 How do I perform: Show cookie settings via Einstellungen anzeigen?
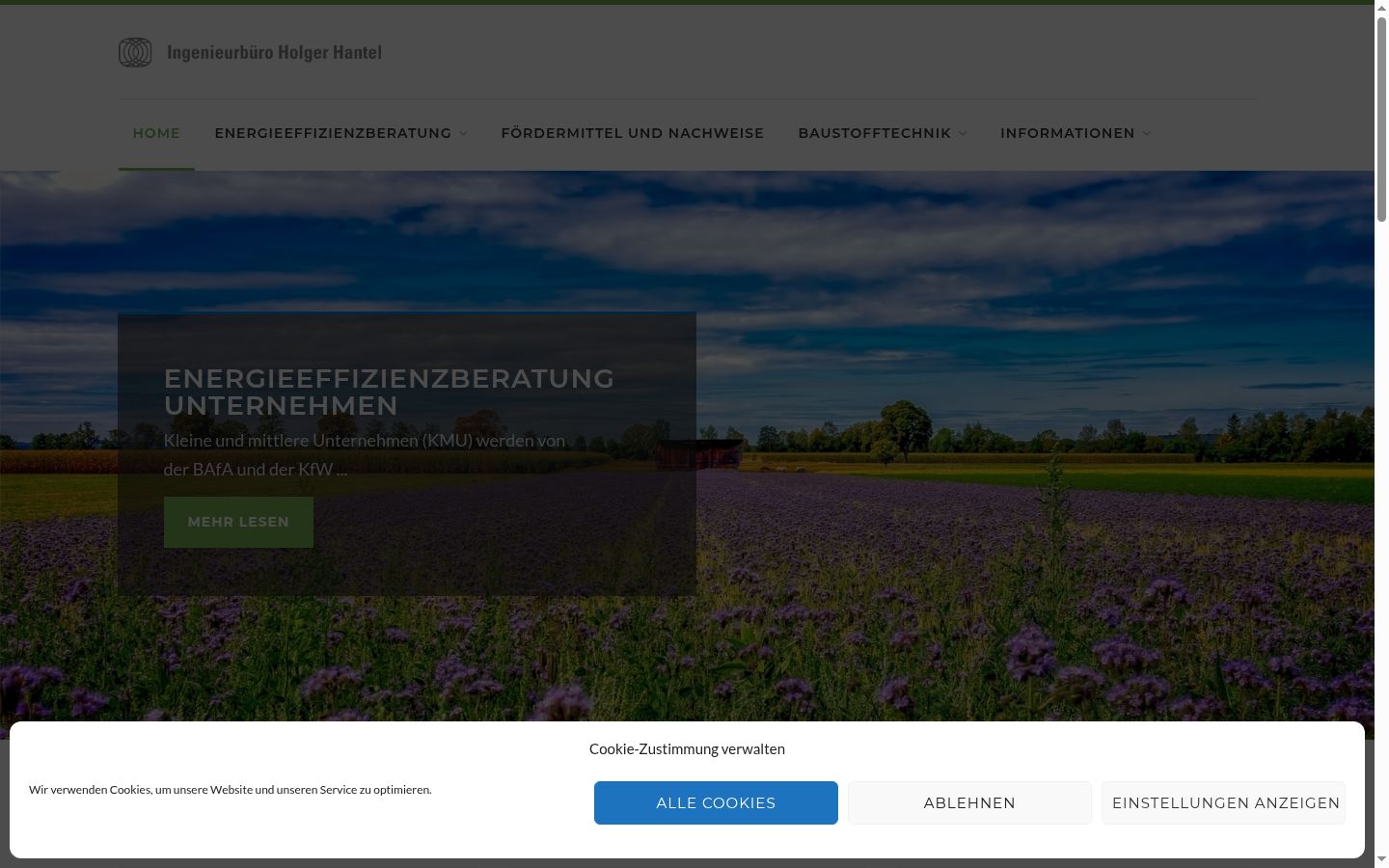click(x=1224, y=802)
